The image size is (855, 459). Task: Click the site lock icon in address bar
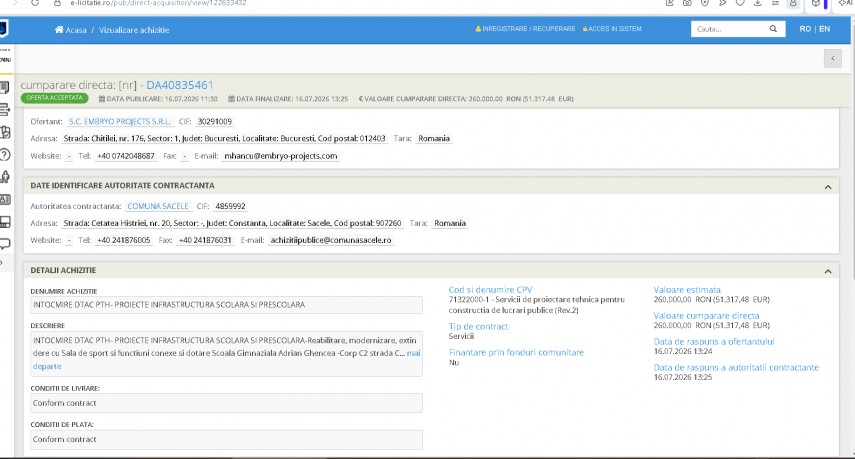click(57, 3)
